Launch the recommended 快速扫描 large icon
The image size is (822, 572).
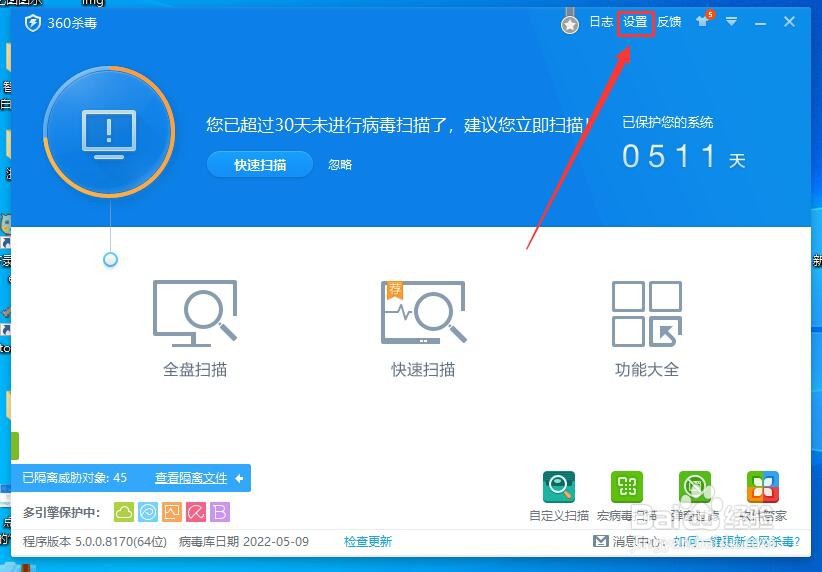[424, 312]
